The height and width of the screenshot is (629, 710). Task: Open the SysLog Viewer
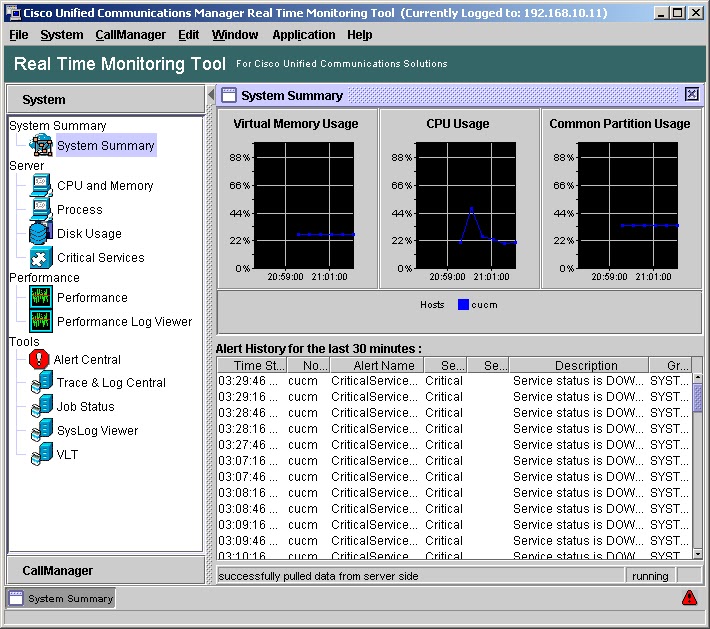coord(97,431)
